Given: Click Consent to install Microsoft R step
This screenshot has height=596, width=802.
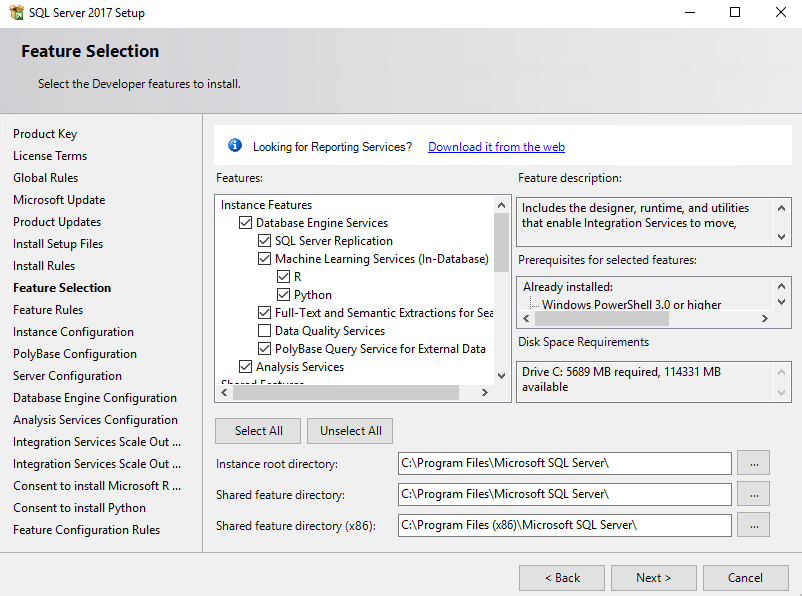Looking at the screenshot, I should point(97,485).
